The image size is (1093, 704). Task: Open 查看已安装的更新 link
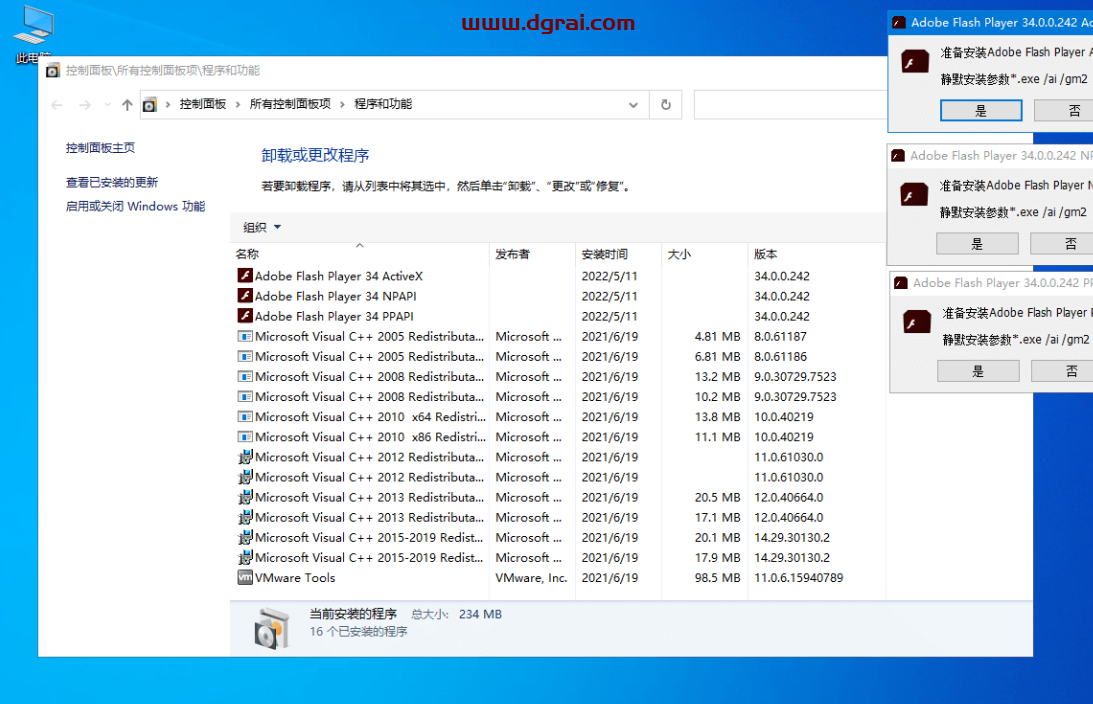112,183
